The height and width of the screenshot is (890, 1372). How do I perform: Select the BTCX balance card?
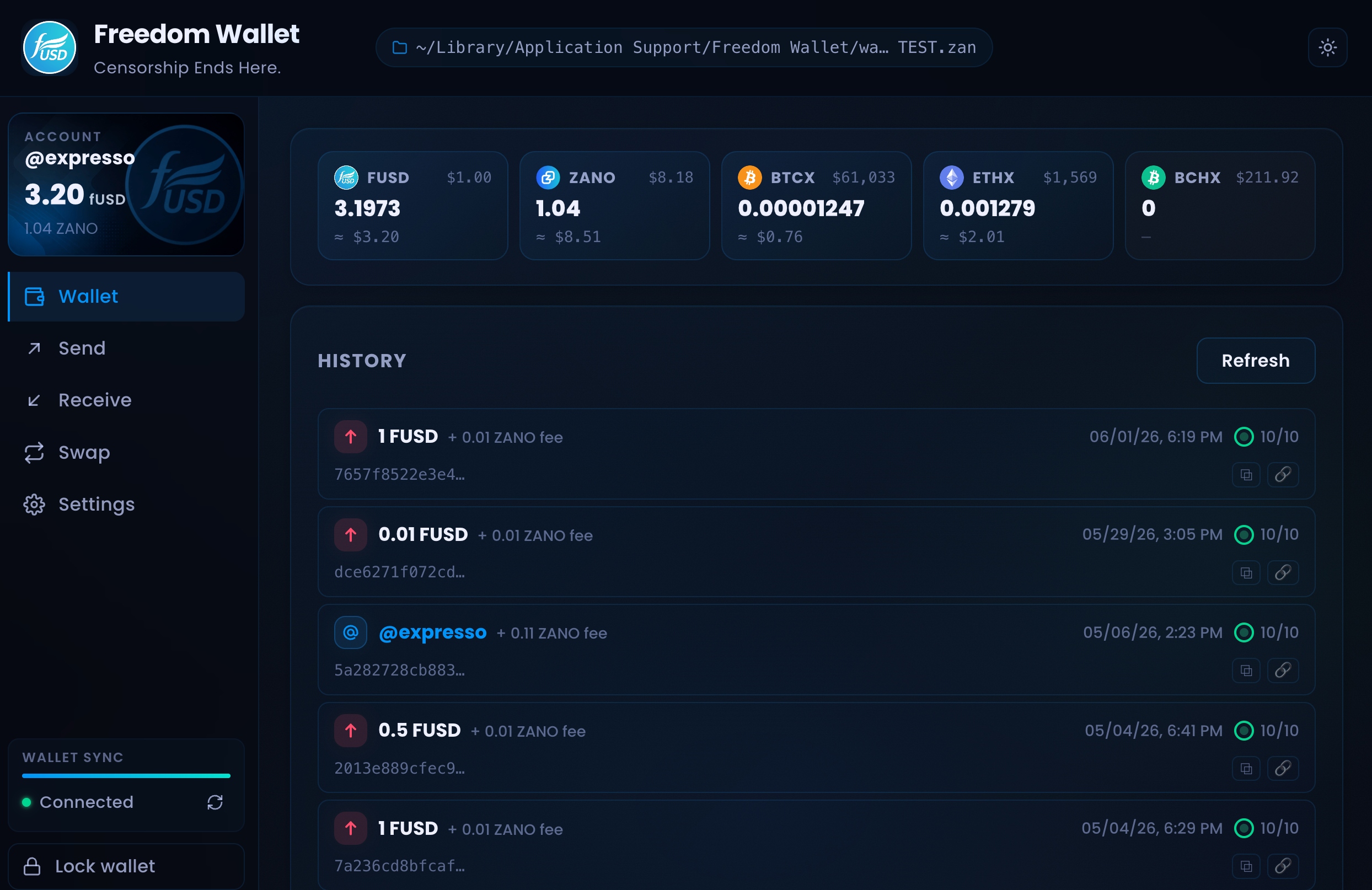coord(816,206)
